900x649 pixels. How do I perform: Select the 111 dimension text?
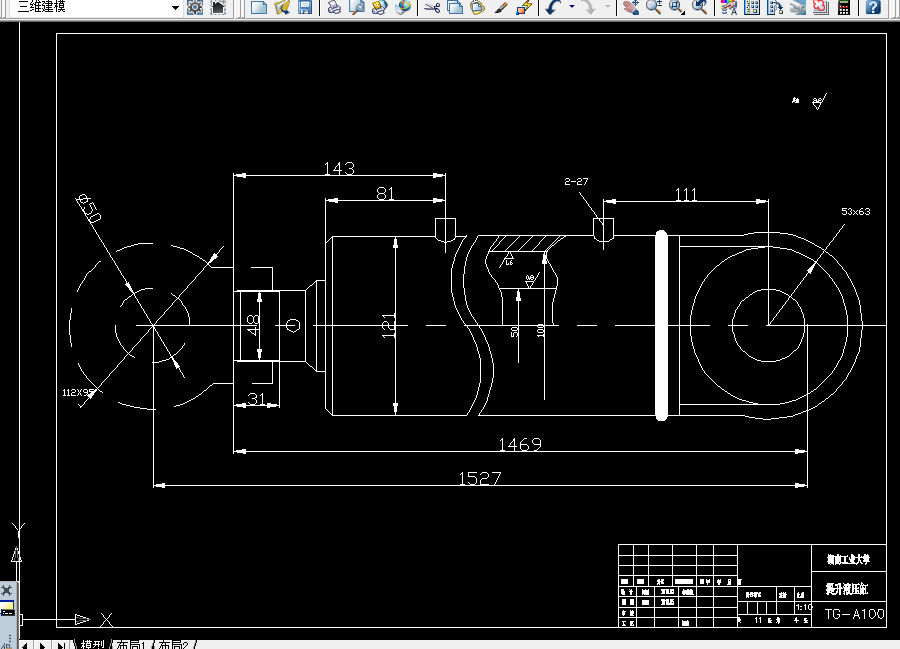686,195
